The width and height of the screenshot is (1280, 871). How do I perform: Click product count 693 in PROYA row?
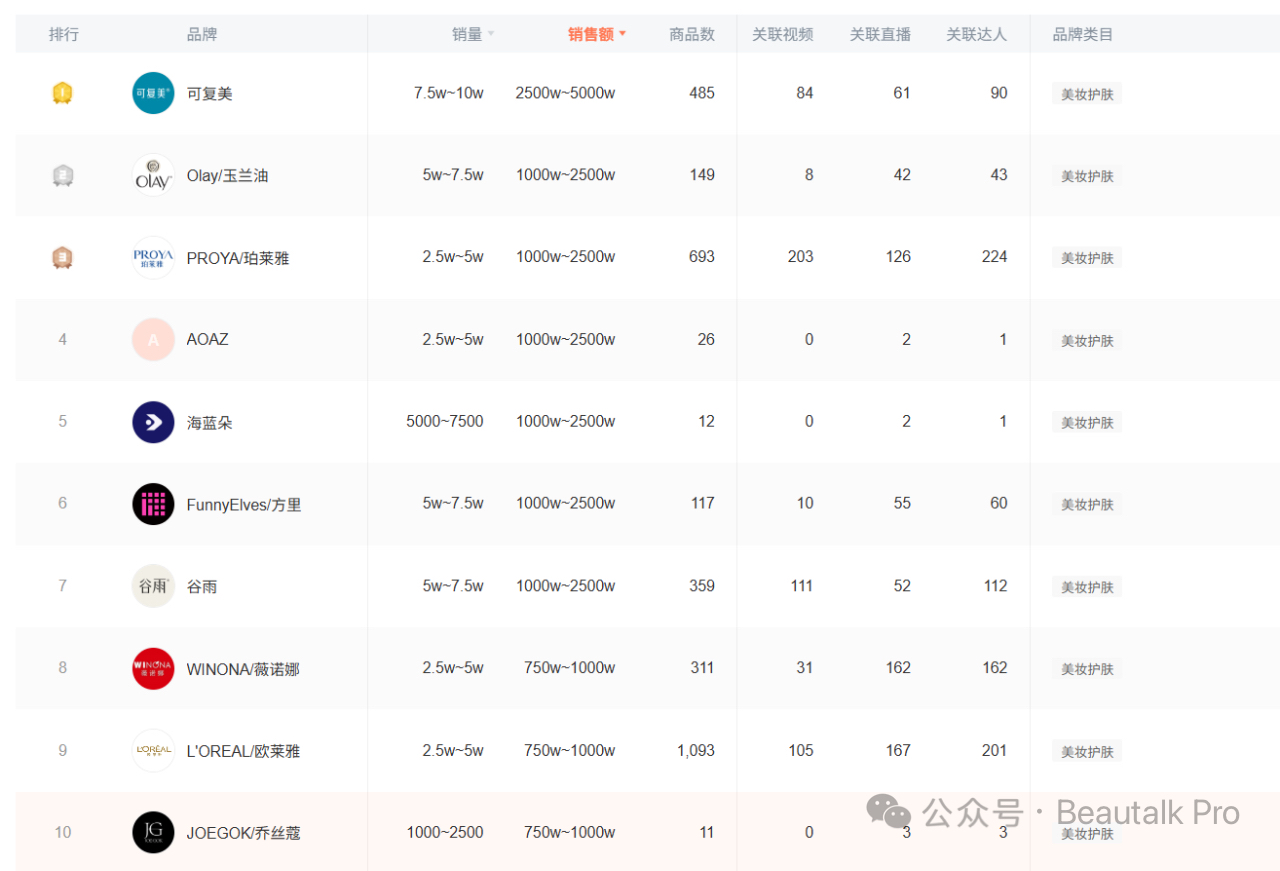(x=702, y=257)
